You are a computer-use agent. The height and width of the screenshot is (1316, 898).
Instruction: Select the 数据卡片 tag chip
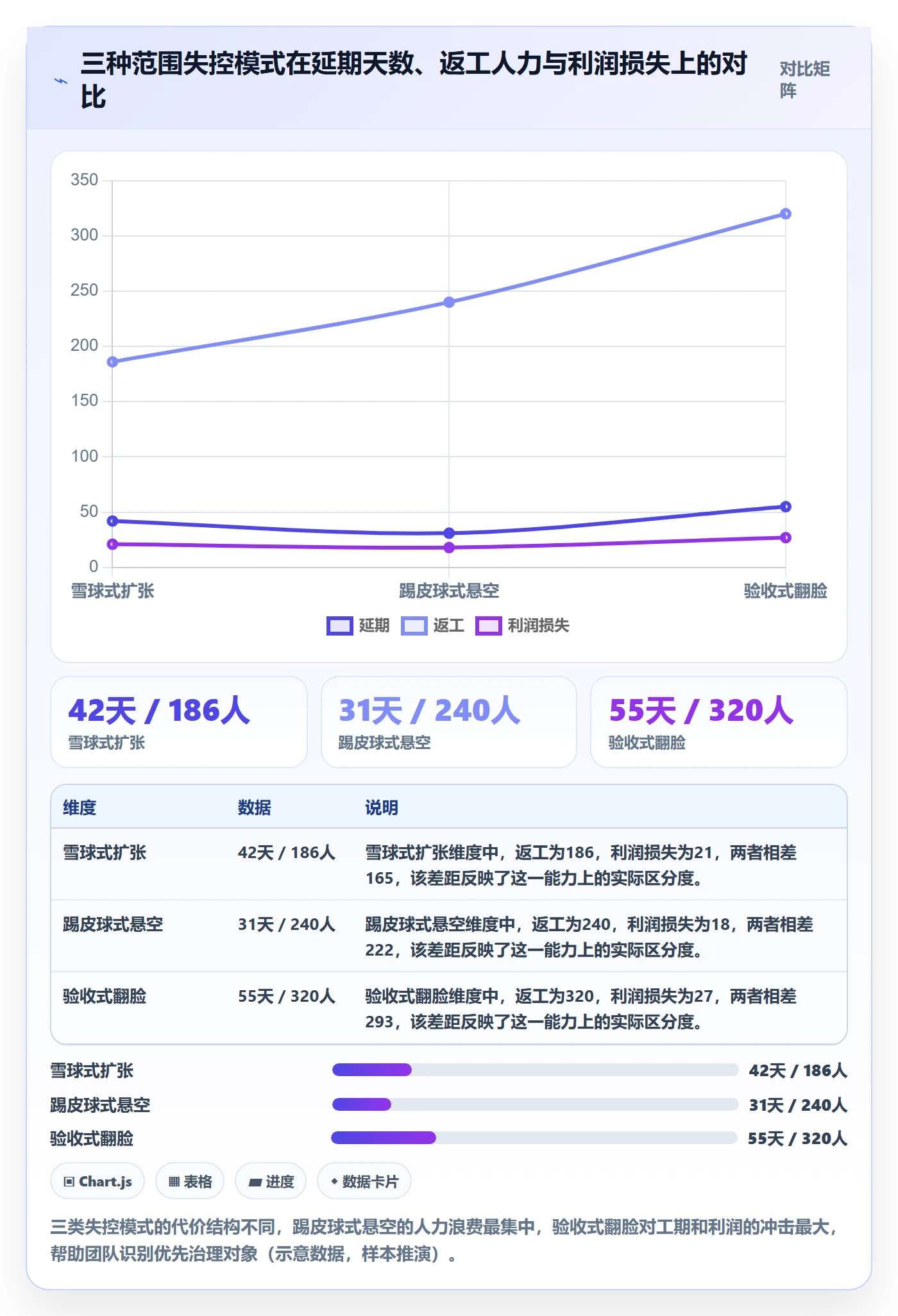(x=364, y=1181)
